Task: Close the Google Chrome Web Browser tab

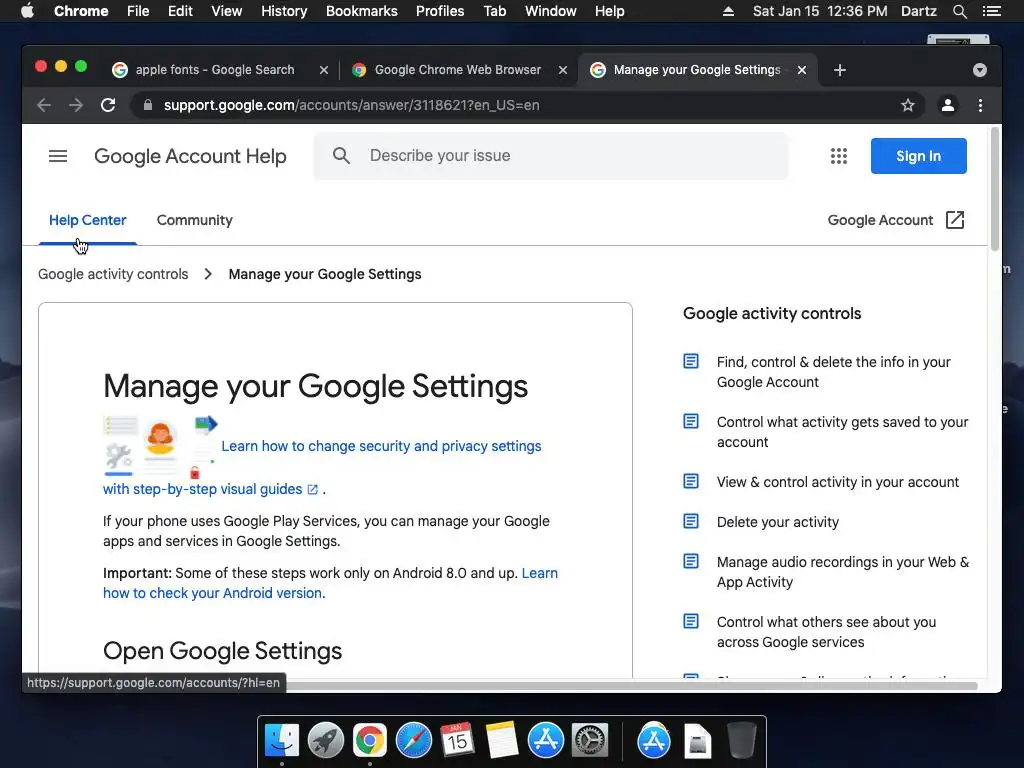Action: tap(562, 70)
